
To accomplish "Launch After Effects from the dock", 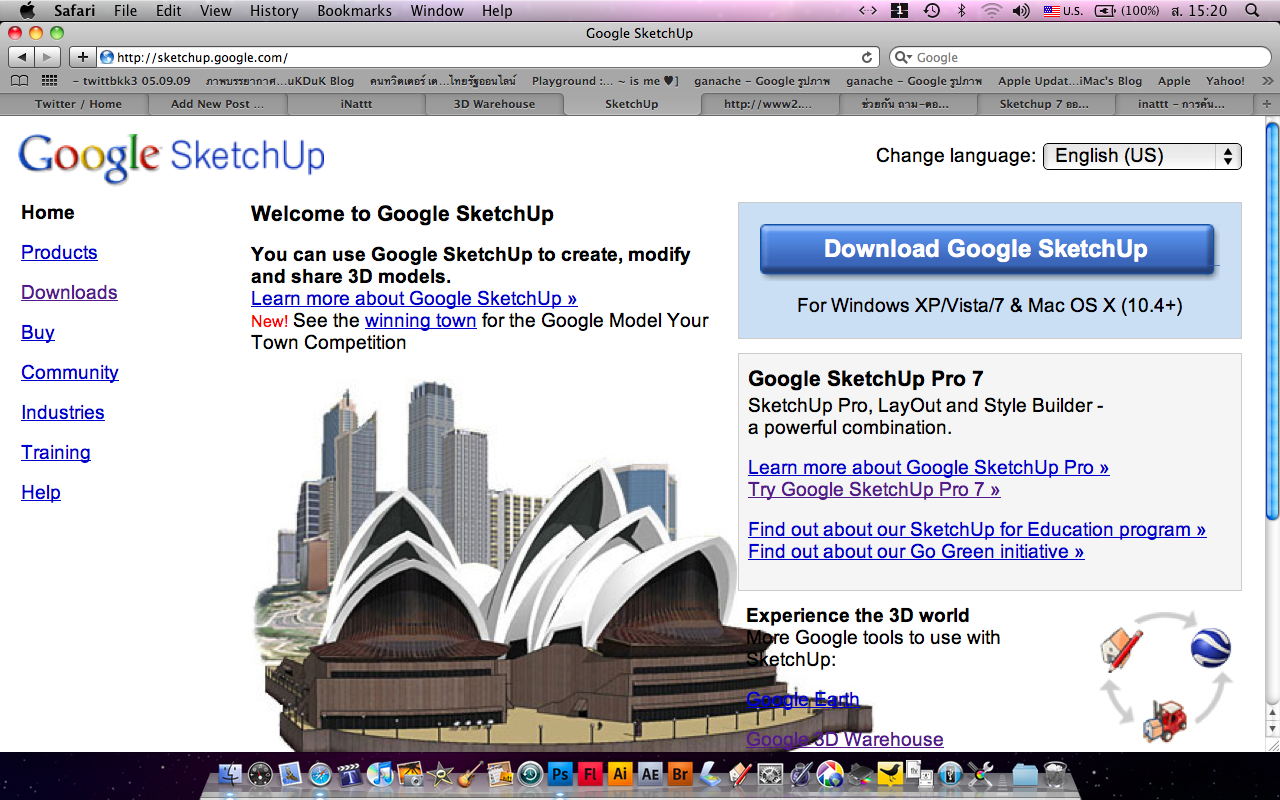I will point(650,773).
